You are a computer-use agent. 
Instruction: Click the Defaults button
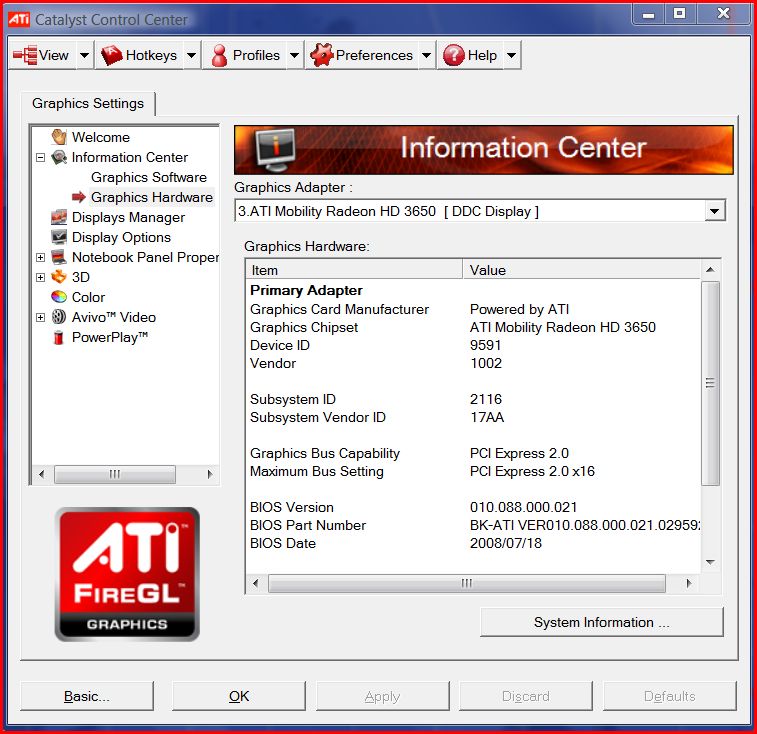click(x=670, y=696)
